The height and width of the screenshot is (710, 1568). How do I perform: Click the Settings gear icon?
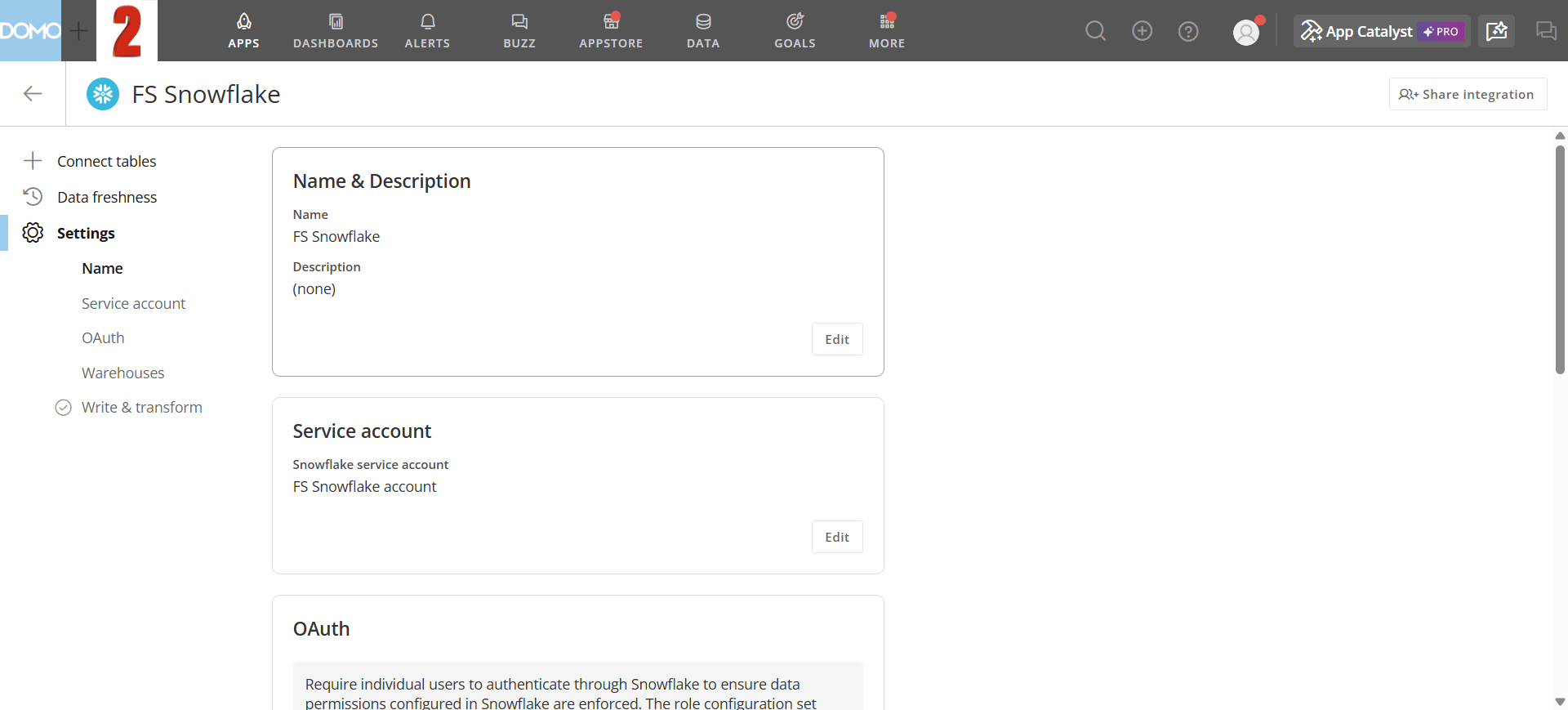coord(33,233)
